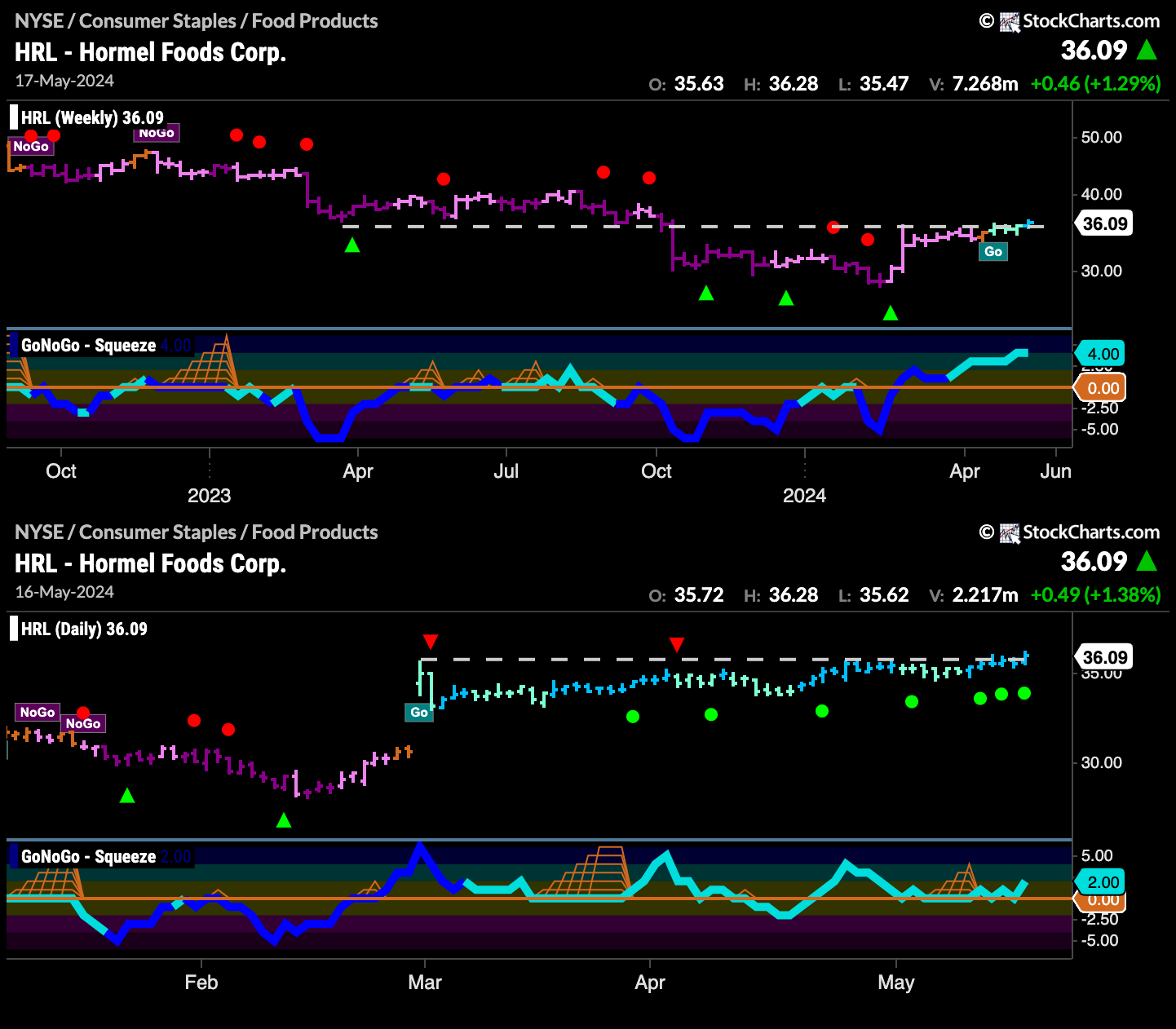Click the NoGo label beside the weekly legend
1176x1029 pixels.
tap(157, 133)
